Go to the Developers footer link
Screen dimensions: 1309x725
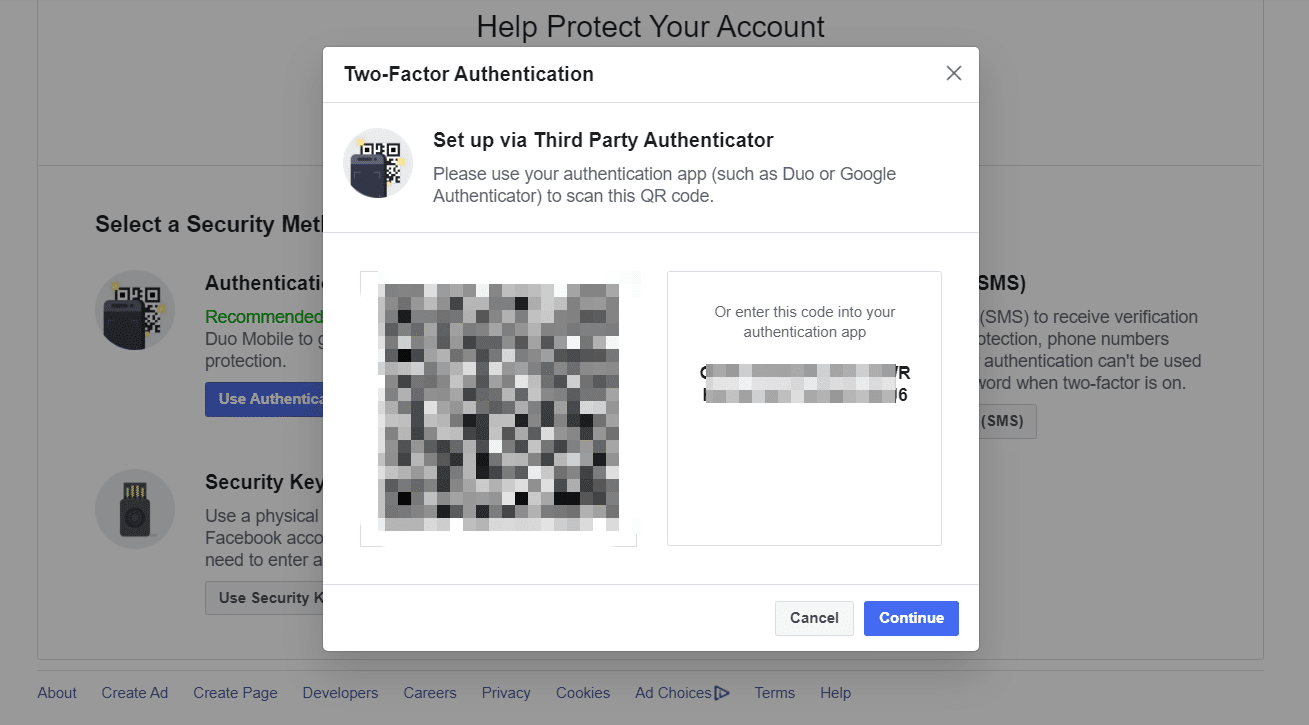click(x=340, y=693)
